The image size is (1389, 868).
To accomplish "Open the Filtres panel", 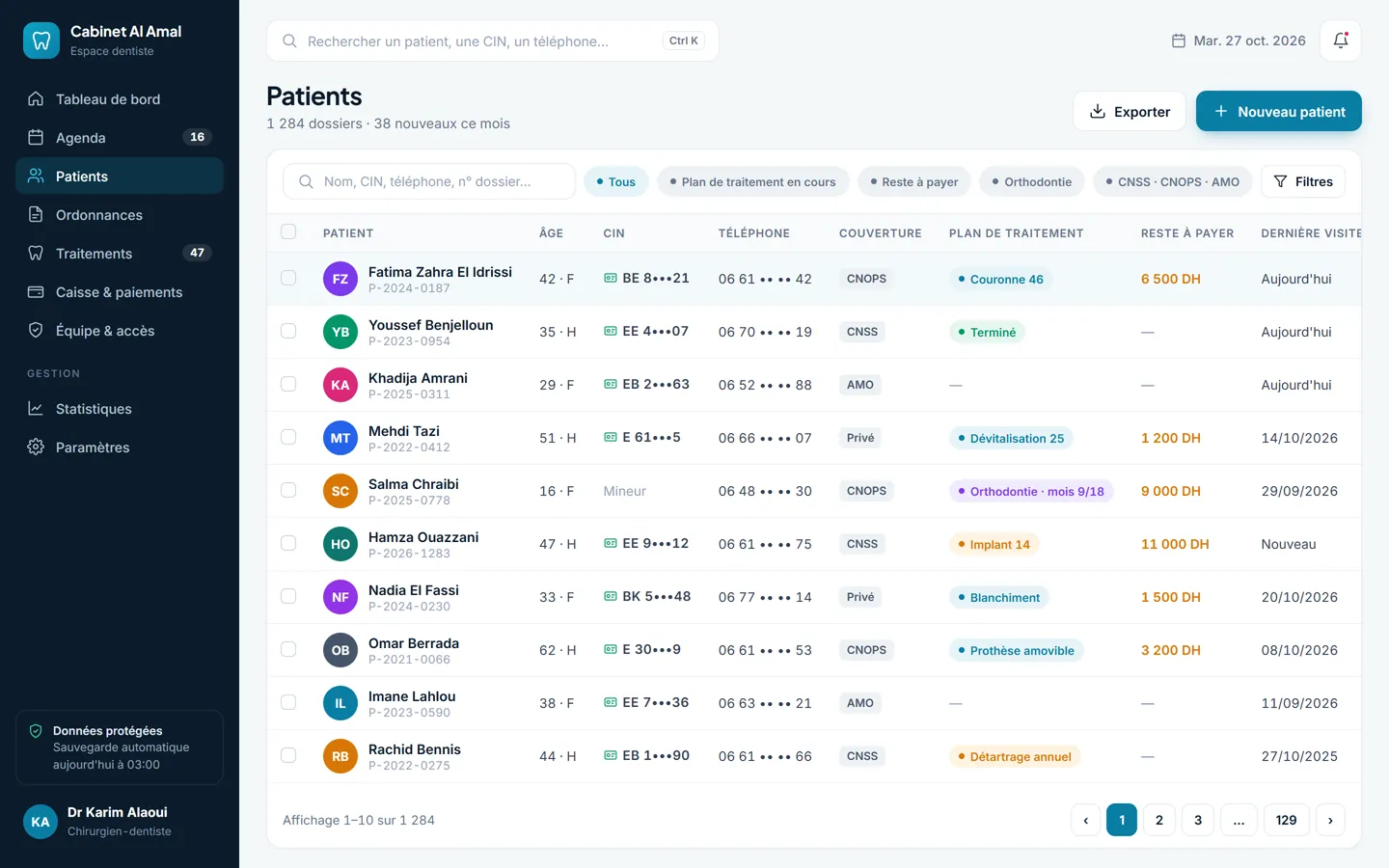I will tap(1303, 181).
